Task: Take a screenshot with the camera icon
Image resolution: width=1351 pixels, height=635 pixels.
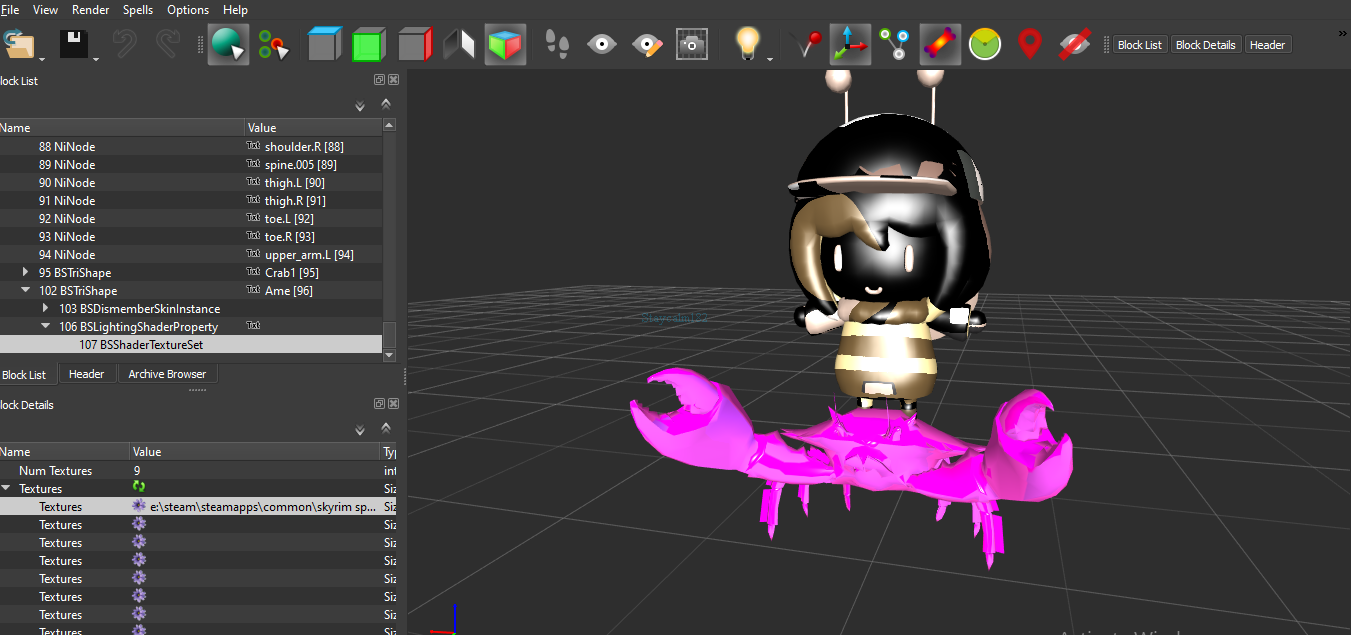Action: tap(692, 44)
